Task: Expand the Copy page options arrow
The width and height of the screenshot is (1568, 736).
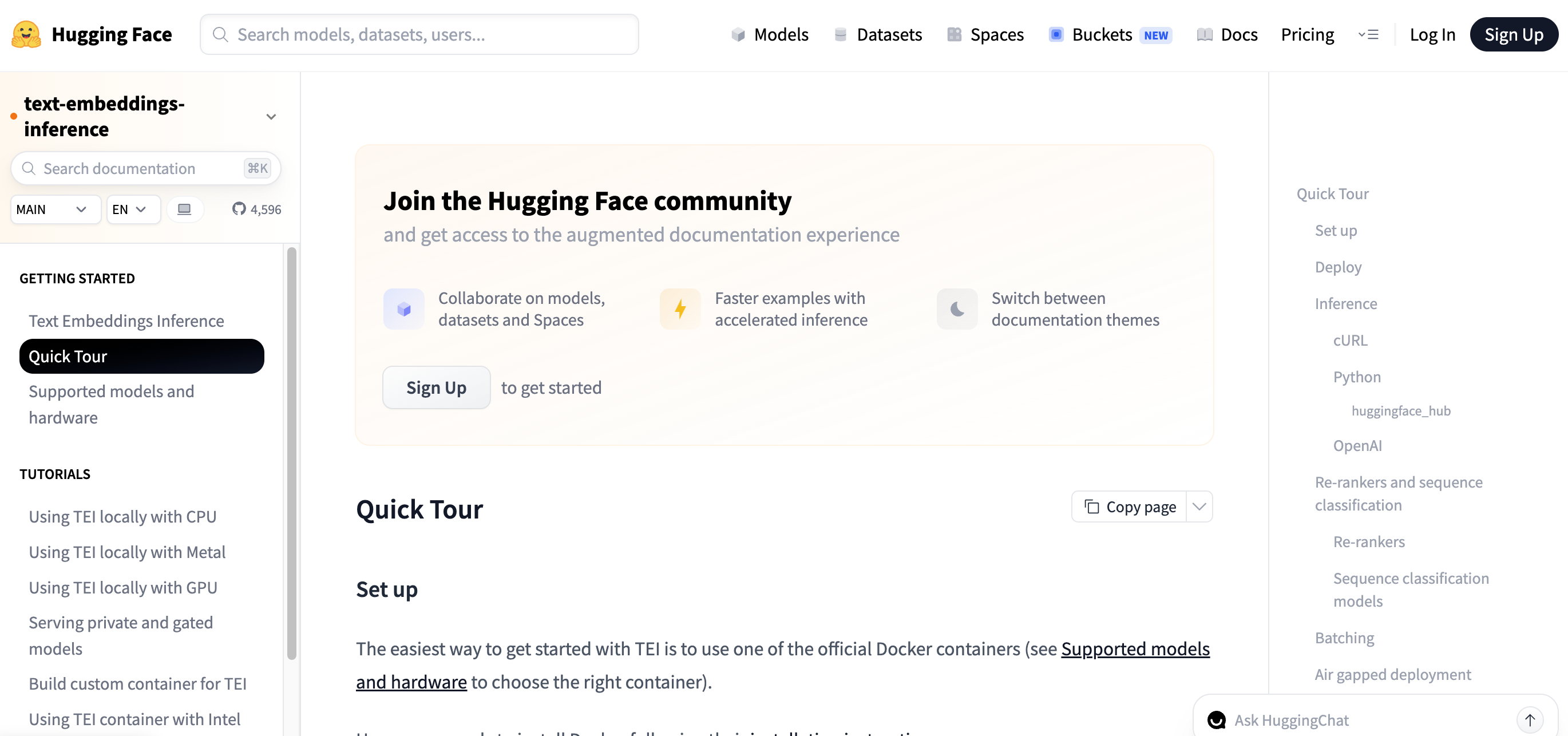Action: pyautogui.click(x=1199, y=507)
